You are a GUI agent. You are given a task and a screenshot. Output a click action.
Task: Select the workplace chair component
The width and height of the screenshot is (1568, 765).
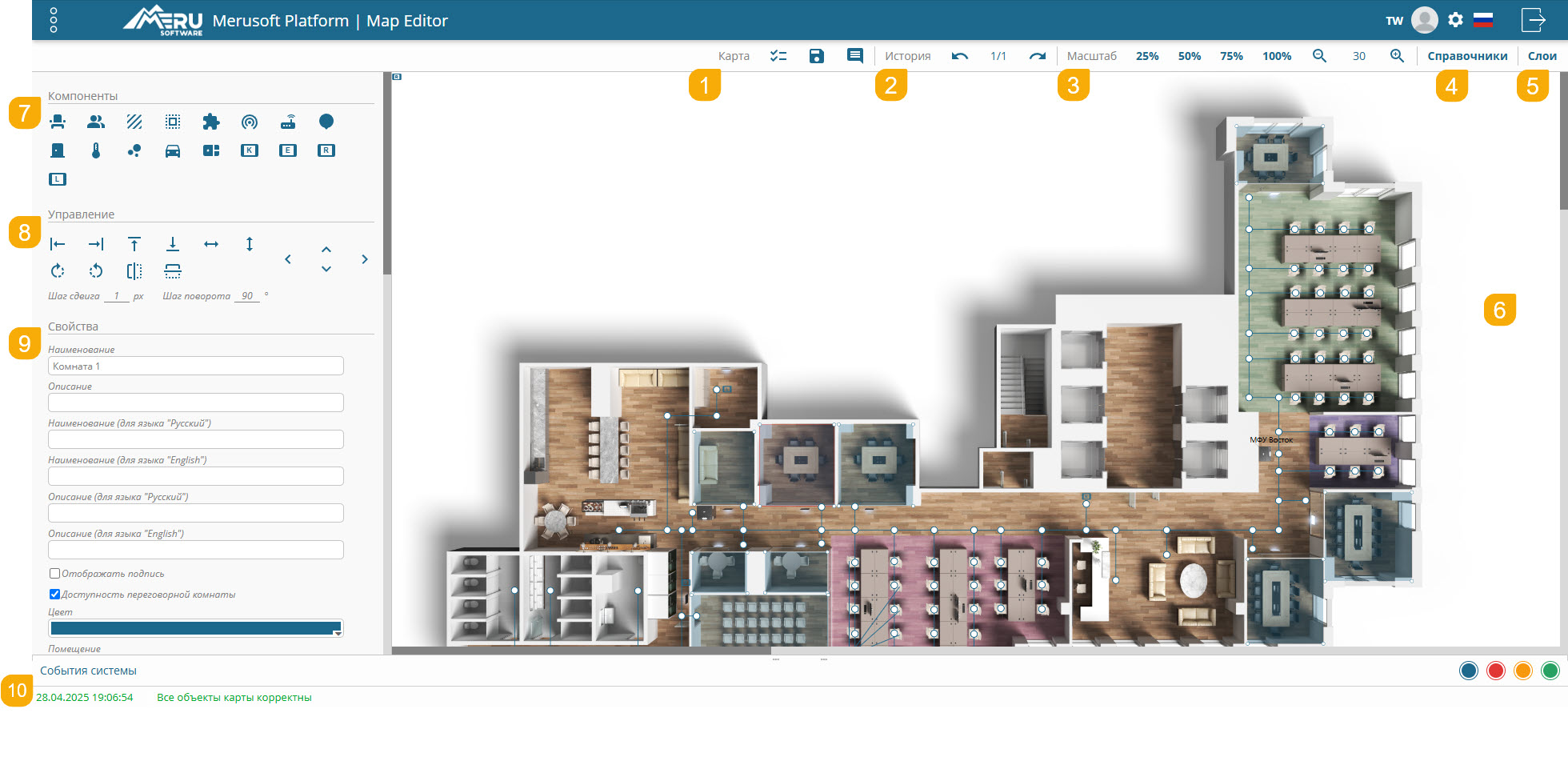pos(58,122)
